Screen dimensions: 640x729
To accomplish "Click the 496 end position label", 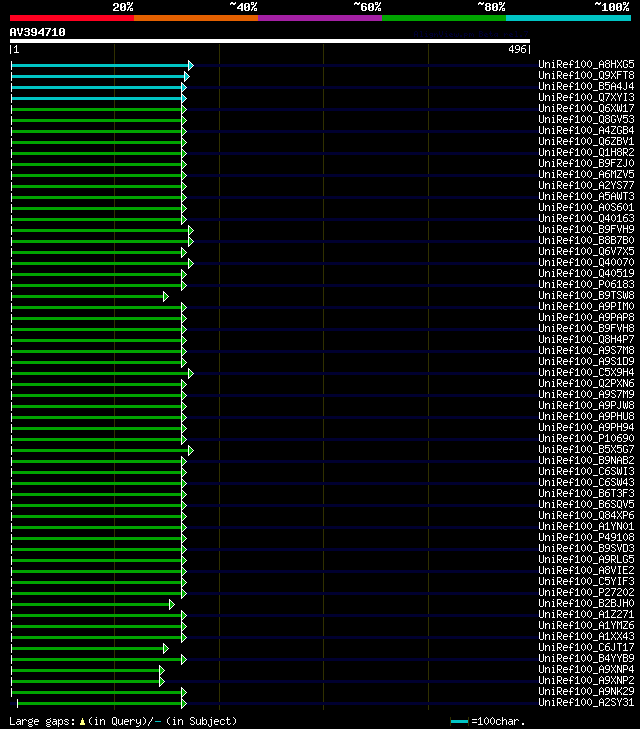I will point(517,49).
